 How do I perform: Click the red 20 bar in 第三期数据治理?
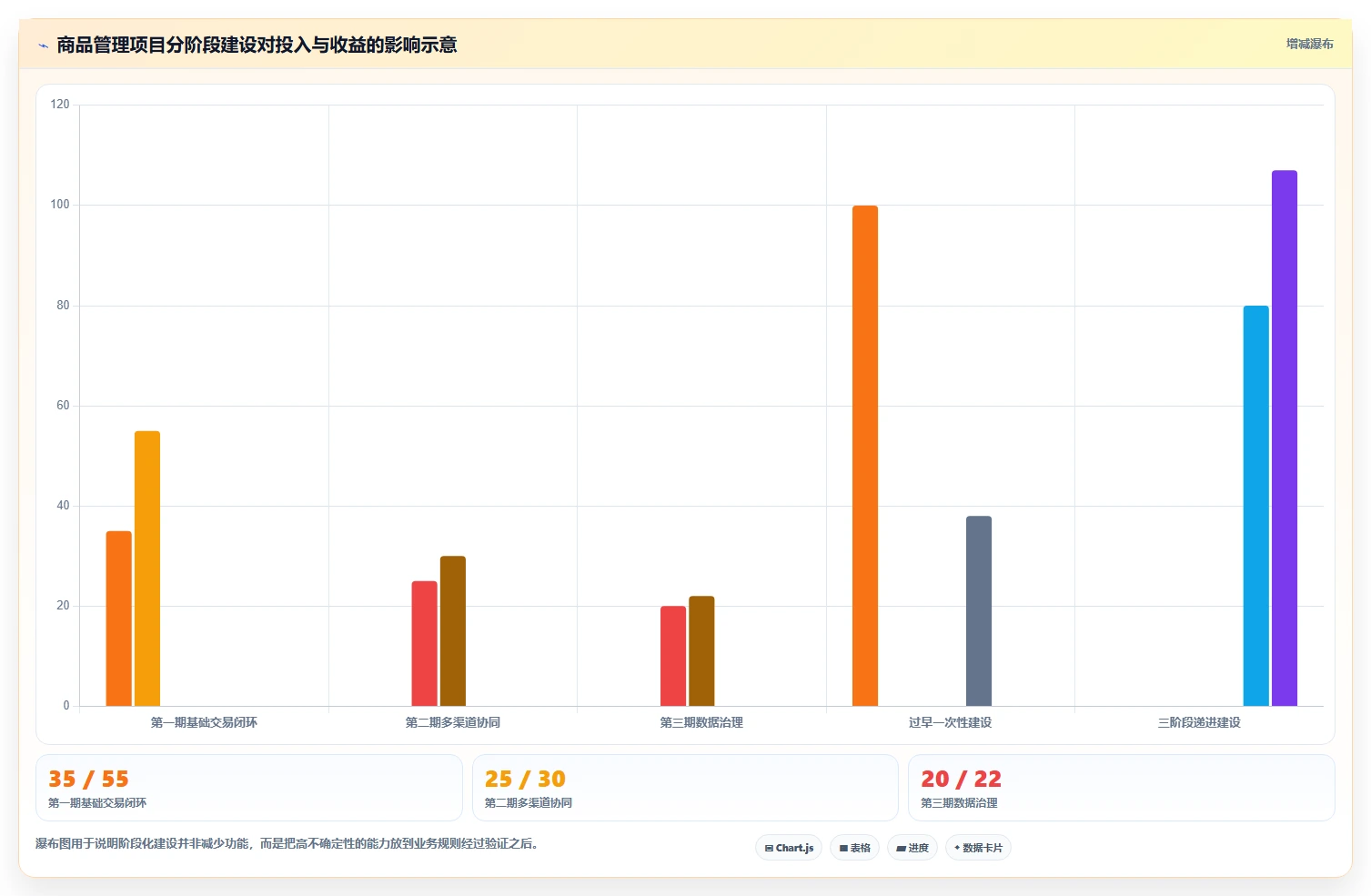click(x=673, y=656)
